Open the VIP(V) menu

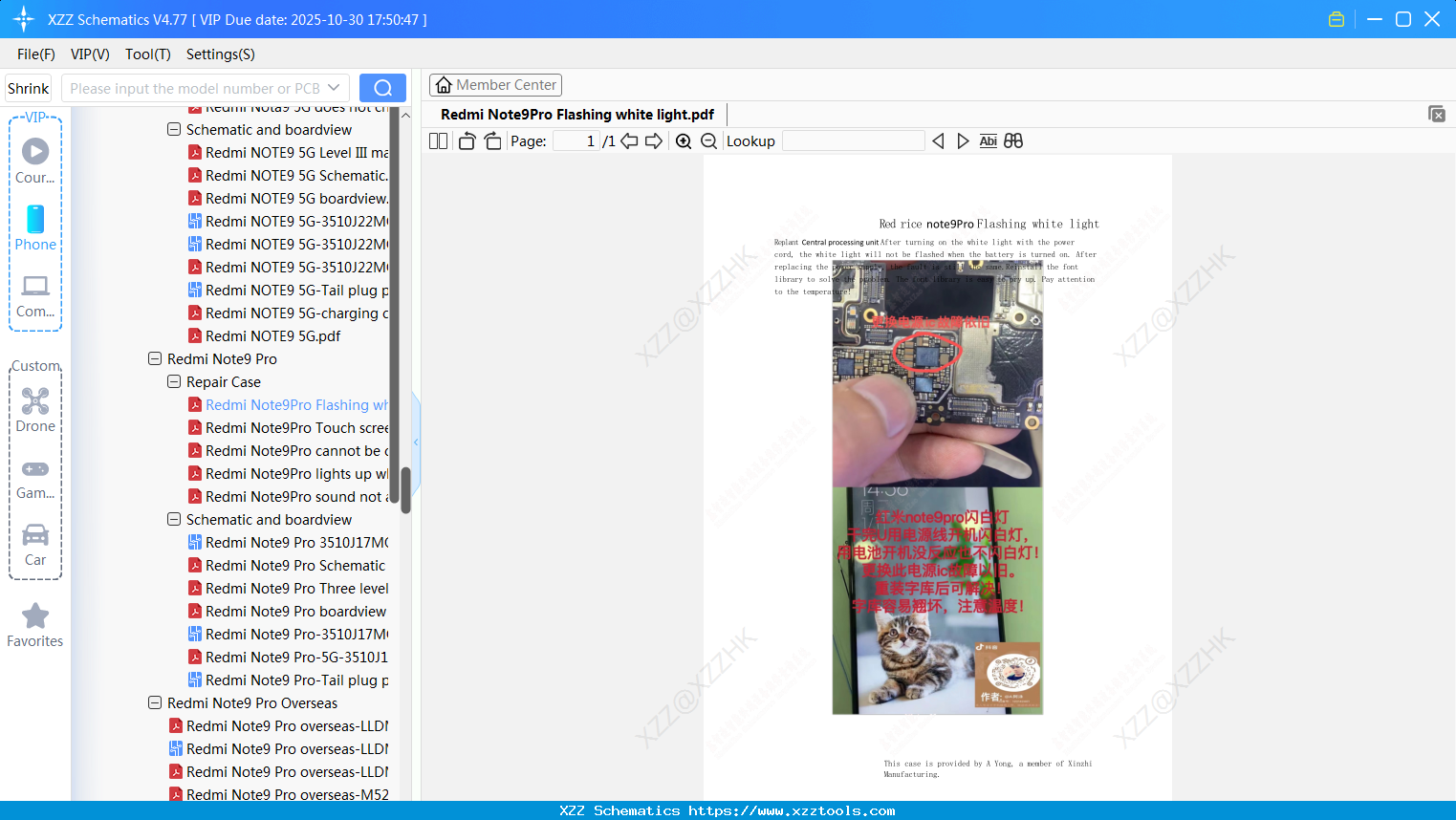point(90,54)
